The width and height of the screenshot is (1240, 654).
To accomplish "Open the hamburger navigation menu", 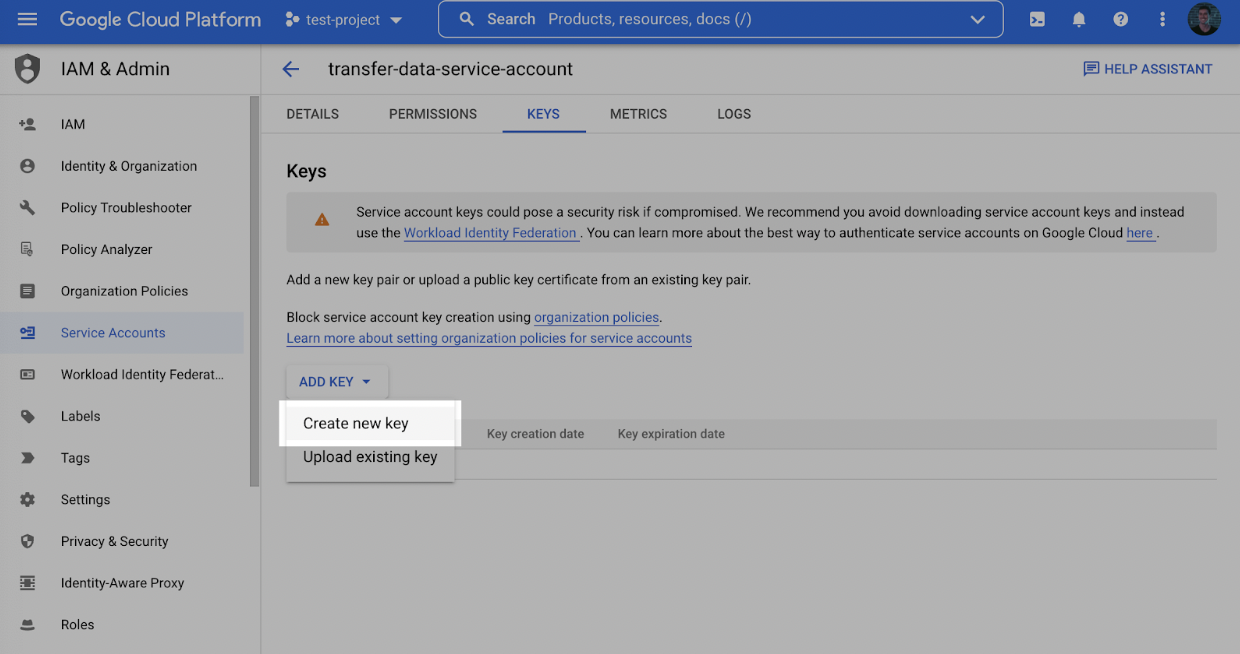I will pos(27,19).
